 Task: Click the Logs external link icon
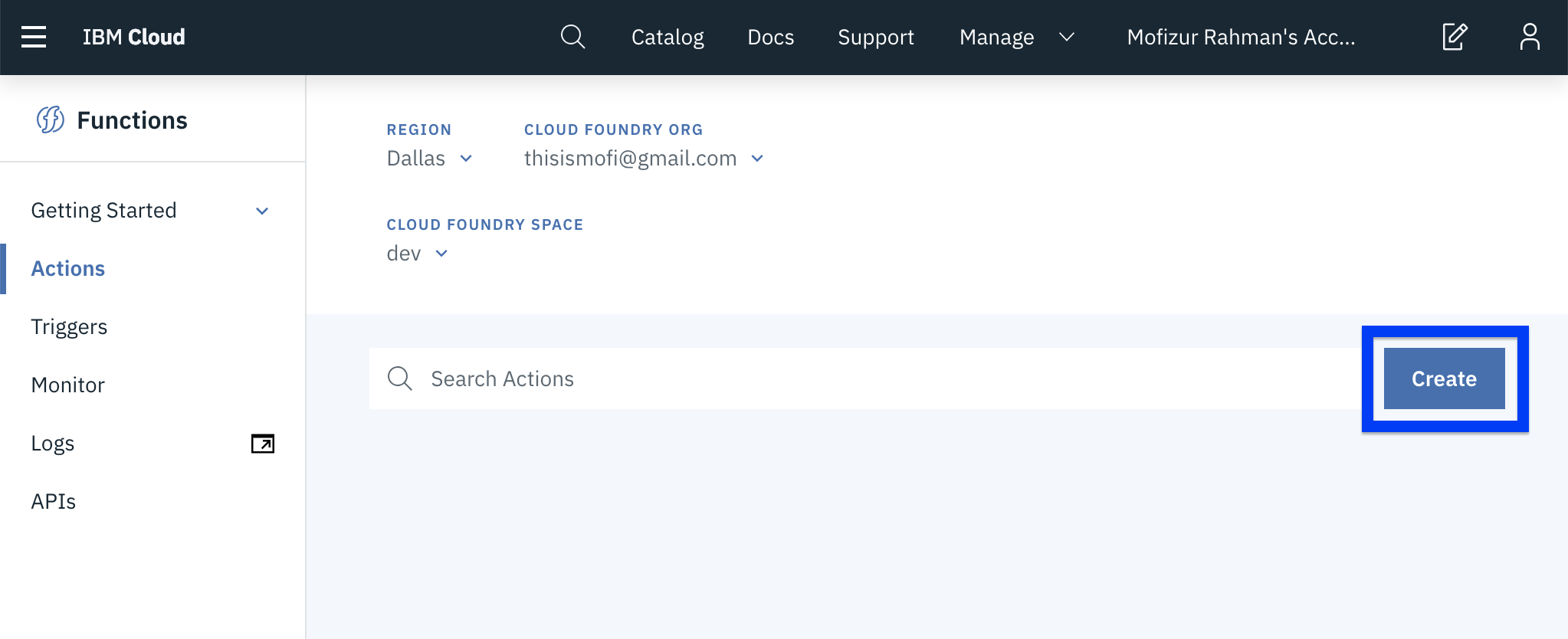tap(263, 444)
